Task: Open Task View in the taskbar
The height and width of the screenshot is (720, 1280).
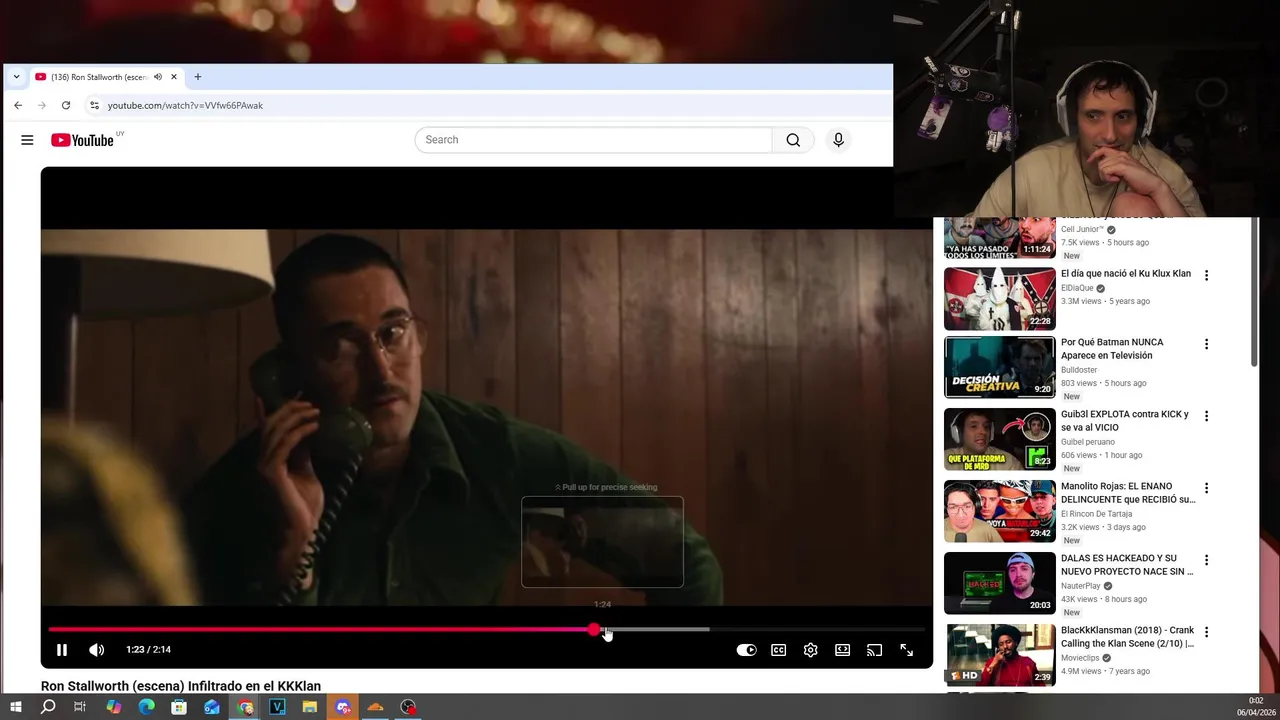Action: coord(80,707)
